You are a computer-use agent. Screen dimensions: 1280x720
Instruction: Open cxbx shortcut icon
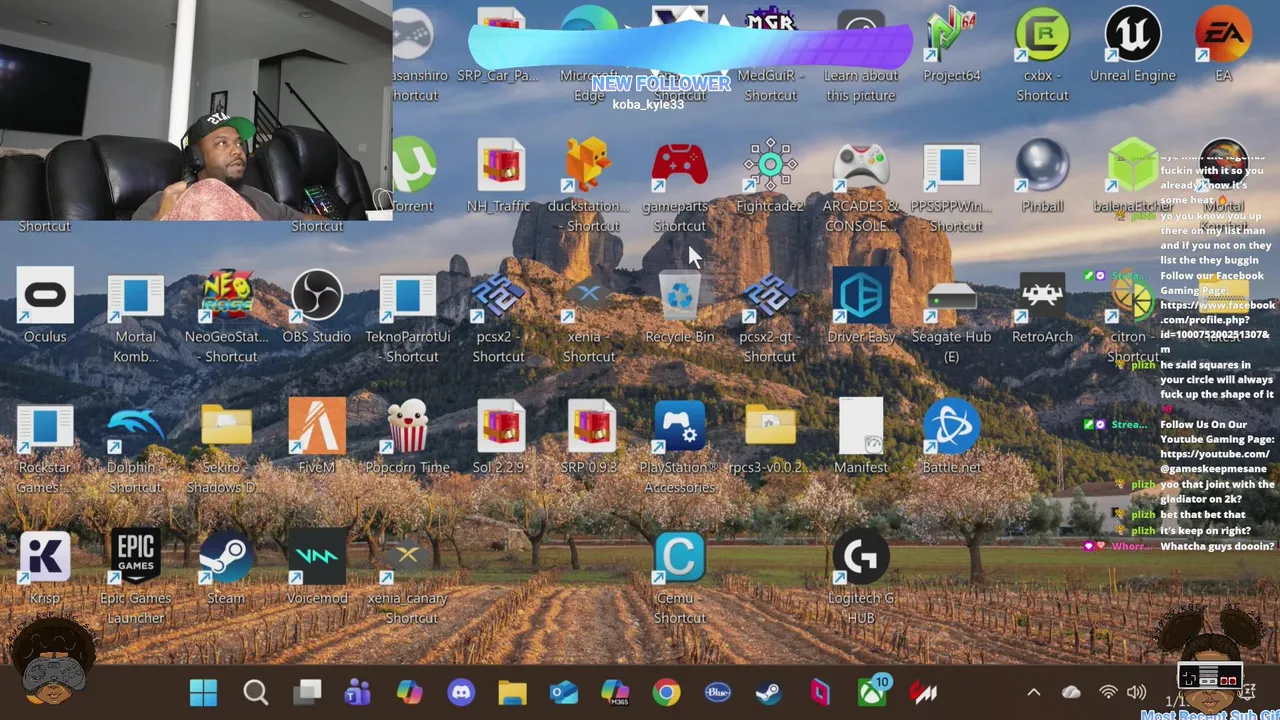(1042, 35)
